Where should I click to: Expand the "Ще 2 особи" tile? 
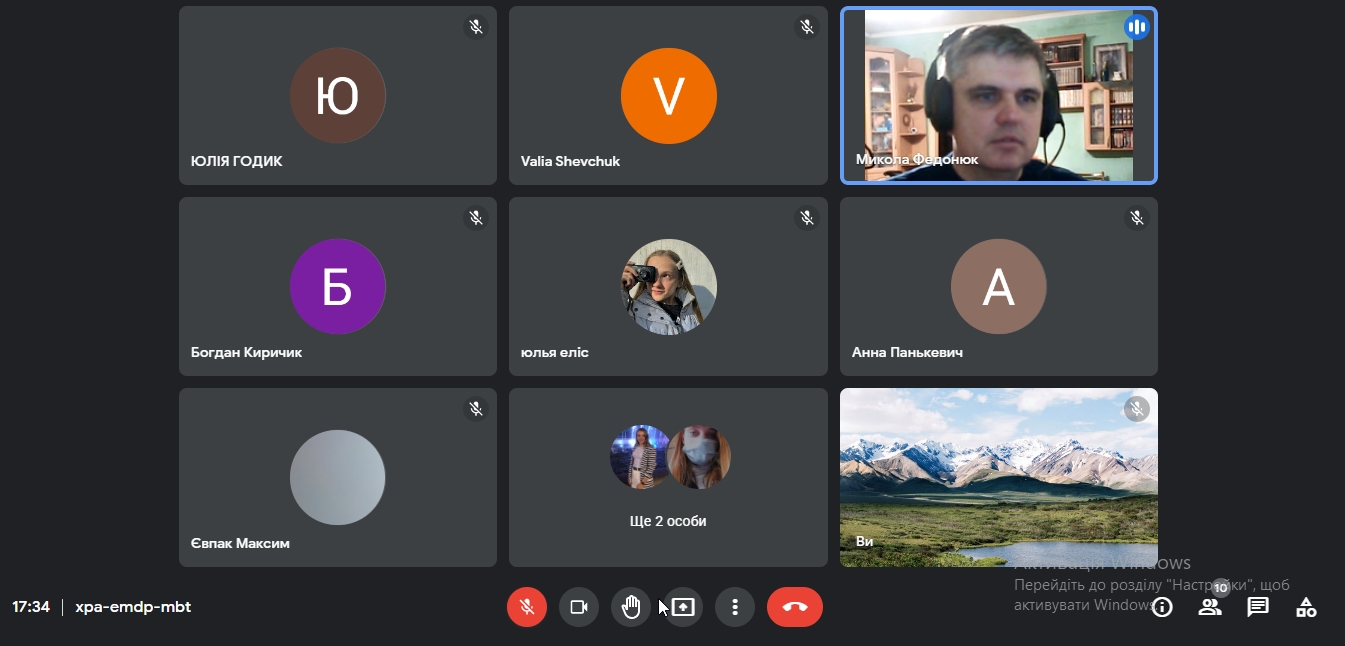(668, 477)
